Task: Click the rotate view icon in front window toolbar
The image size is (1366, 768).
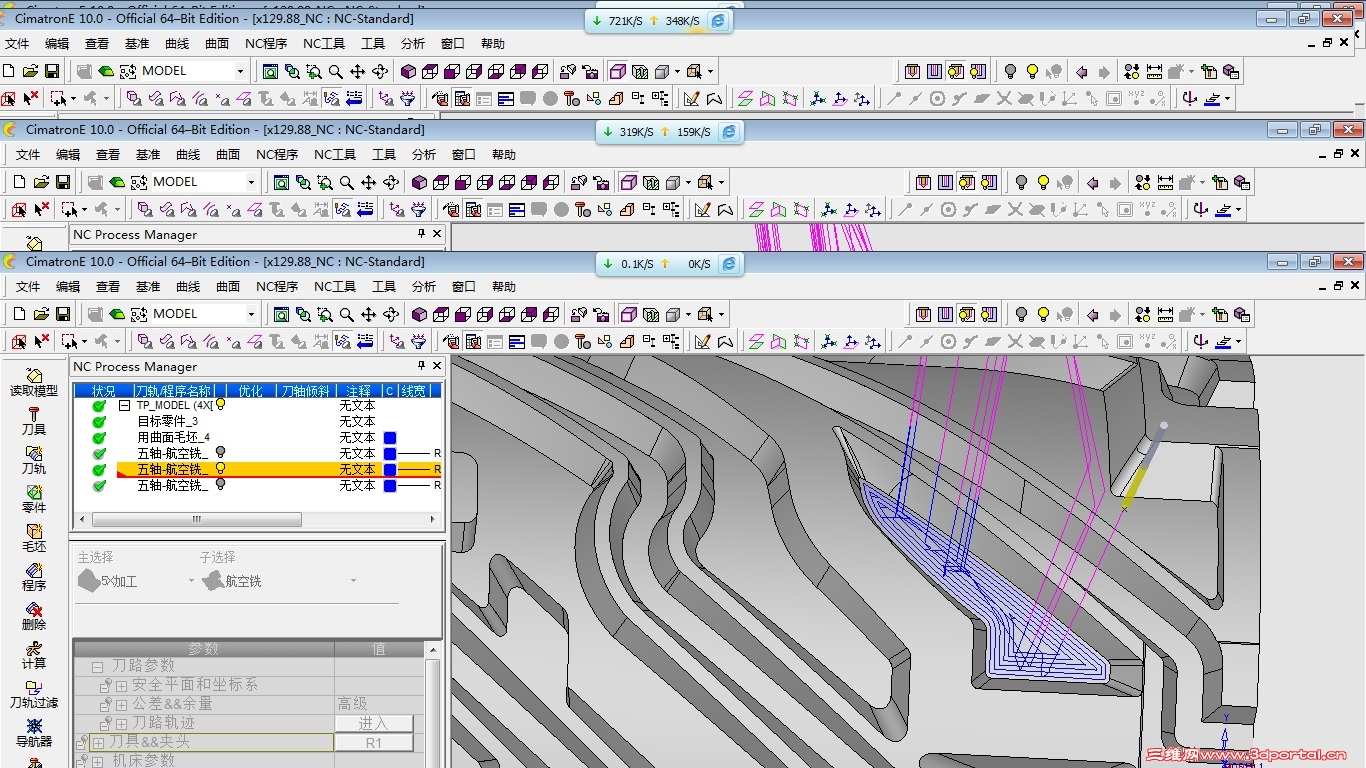Action: click(391, 314)
